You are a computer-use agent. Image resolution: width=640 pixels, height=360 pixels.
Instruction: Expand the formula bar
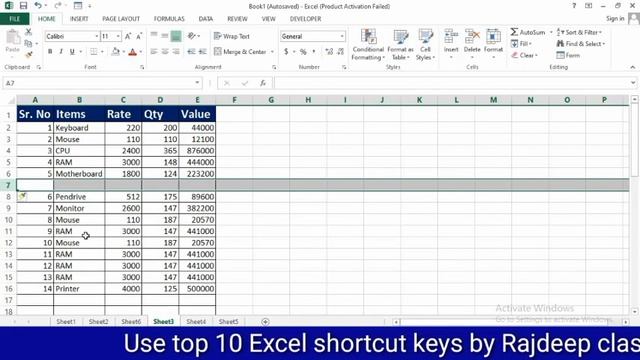coord(633,83)
